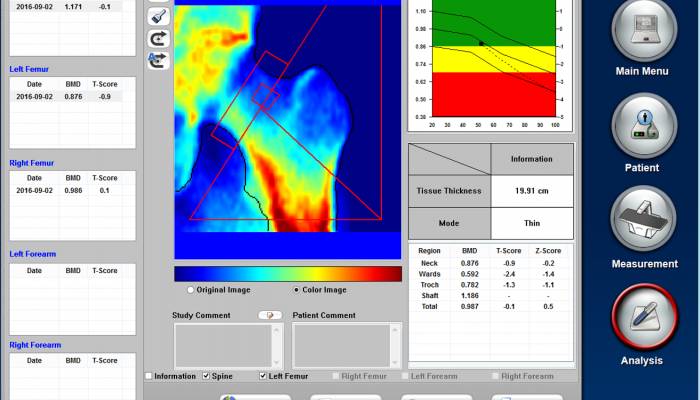700x400 pixels.
Task: Click the Study Comment scrollbar down arrow
Action: 276,362
